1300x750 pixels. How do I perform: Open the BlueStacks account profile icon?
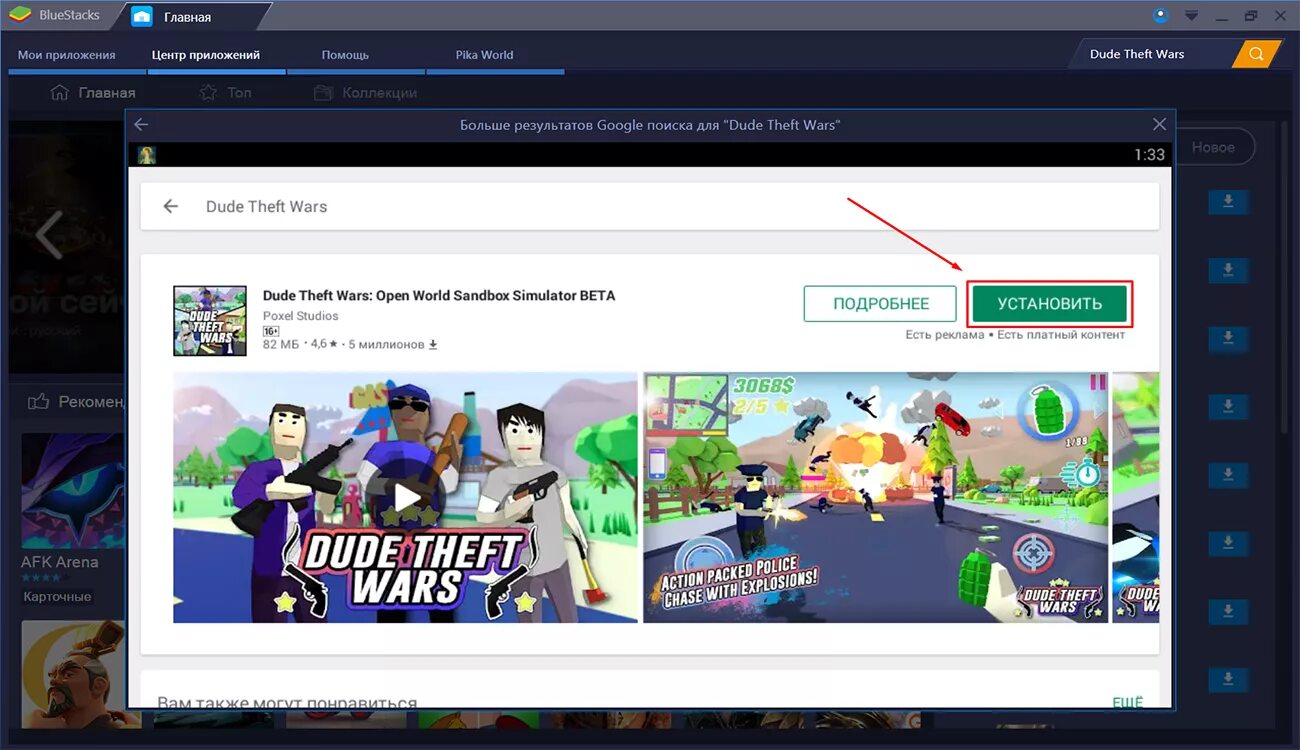[x=1161, y=15]
